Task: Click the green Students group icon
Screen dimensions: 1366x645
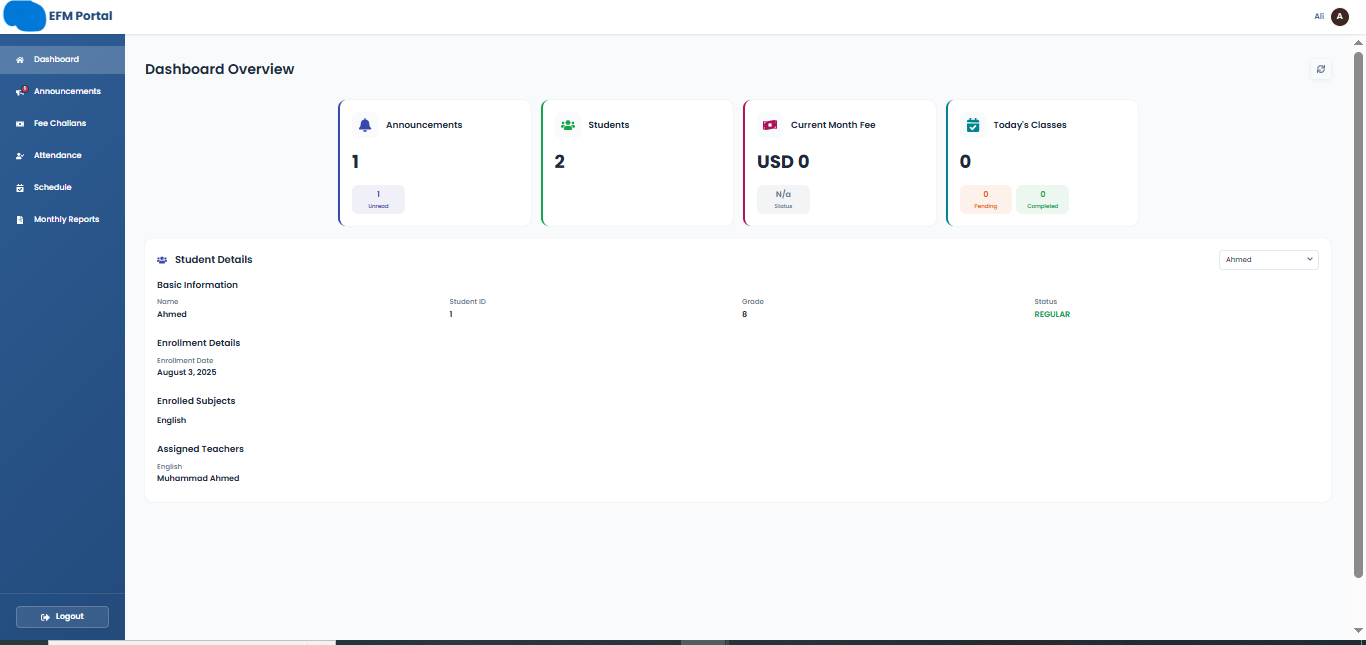Action: pyautogui.click(x=568, y=125)
